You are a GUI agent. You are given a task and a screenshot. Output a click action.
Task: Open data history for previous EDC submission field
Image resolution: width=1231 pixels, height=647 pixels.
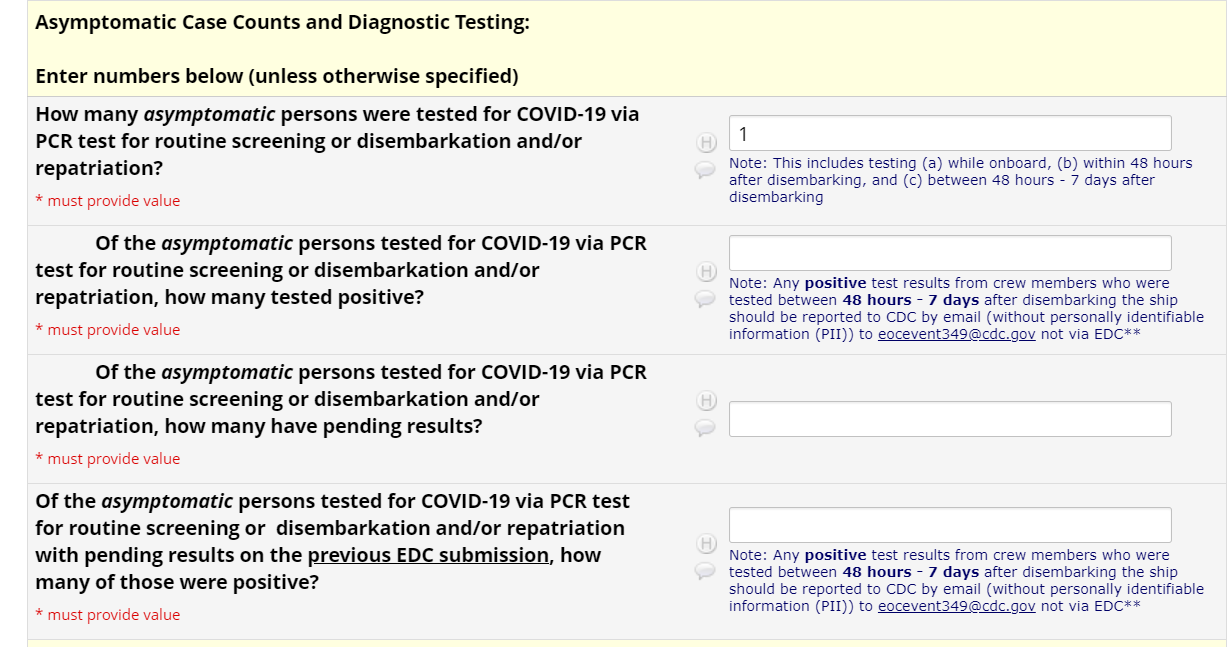706,544
